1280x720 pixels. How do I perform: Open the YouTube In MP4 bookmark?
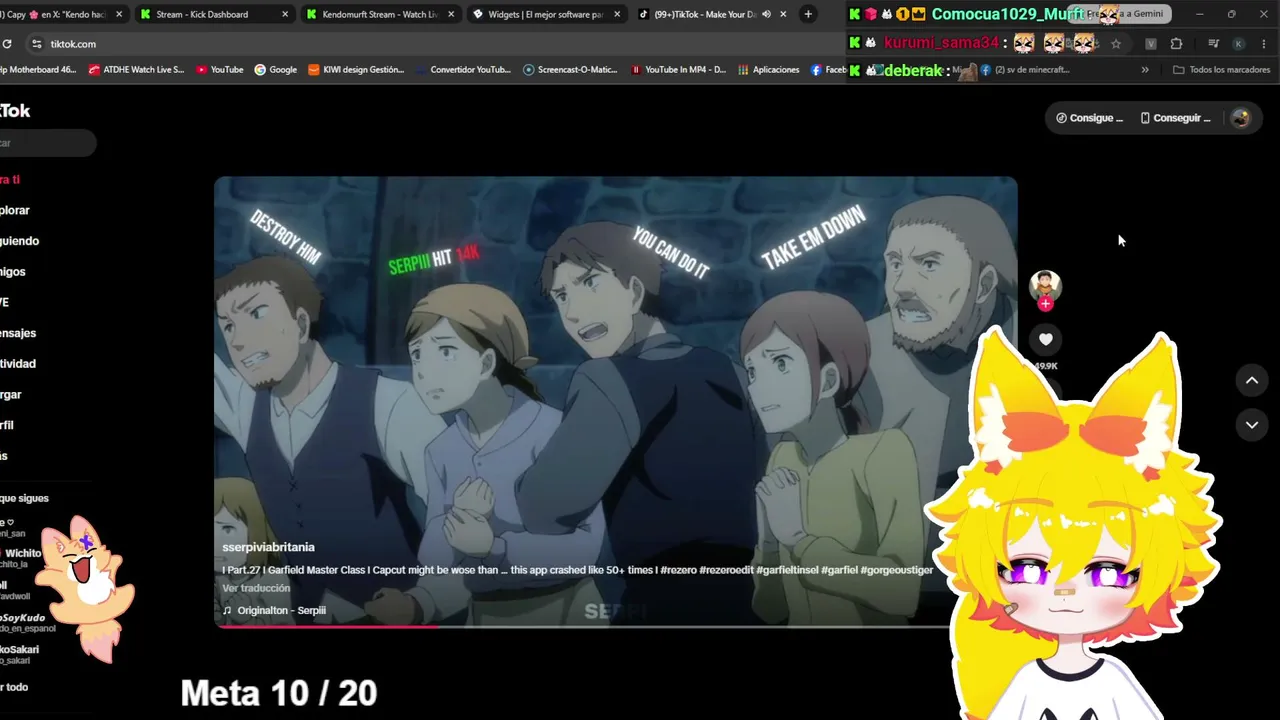pyautogui.click(x=678, y=70)
